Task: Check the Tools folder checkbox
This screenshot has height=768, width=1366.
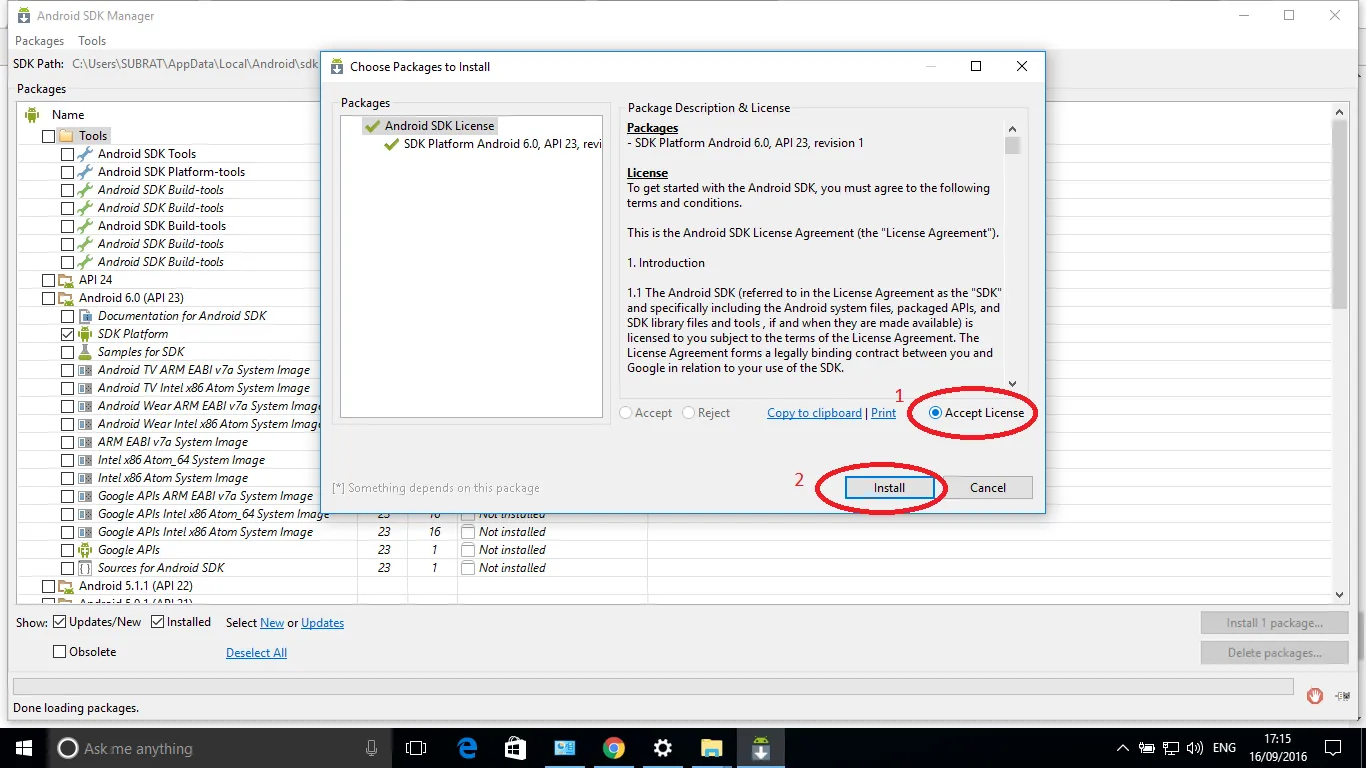Action: coord(48,136)
